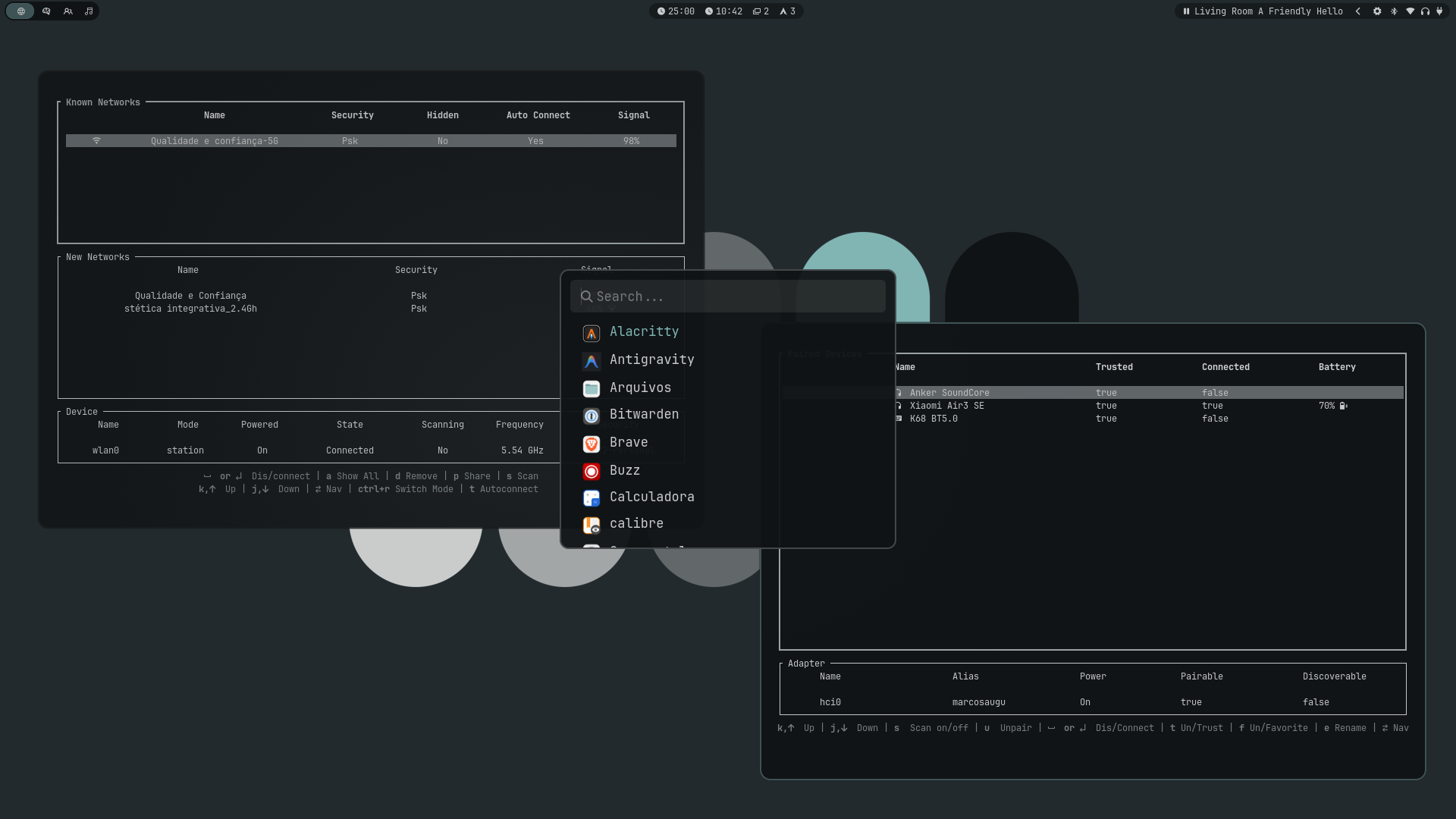The height and width of the screenshot is (819, 1456).
Task: Click the settings gear in top bar
Action: coord(1377,11)
